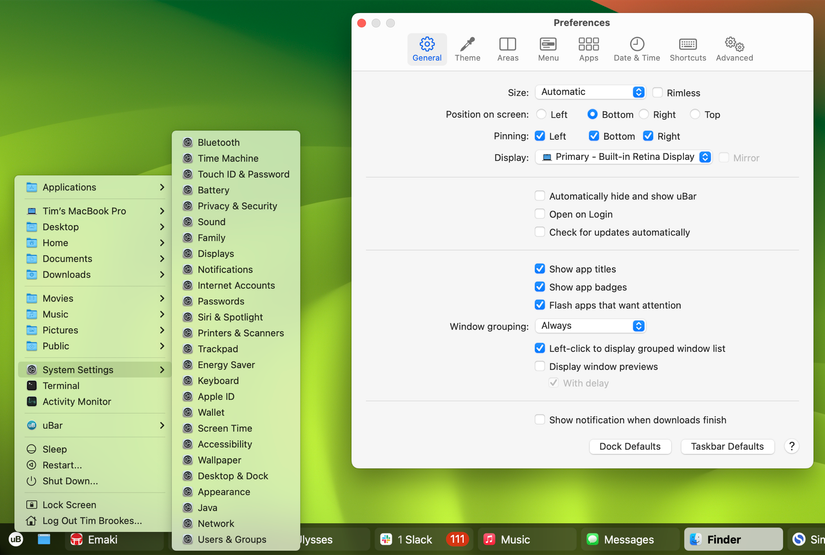Click the Lock Screen icon
This screenshot has height=555, width=825.
point(32,504)
